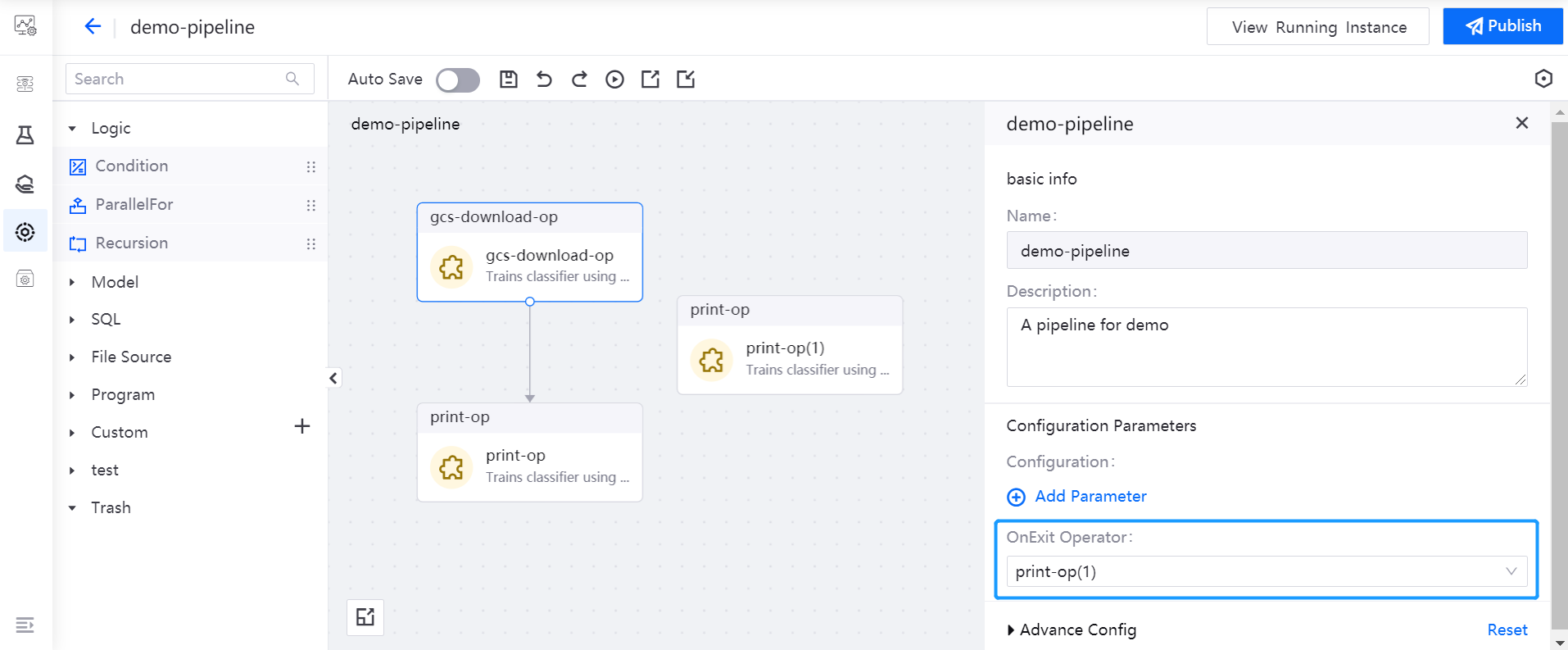The width and height of the screenshot is (1568, 650).
Task: Expand the SQL category
Action: pyautogui.click(x=72, y=320)
